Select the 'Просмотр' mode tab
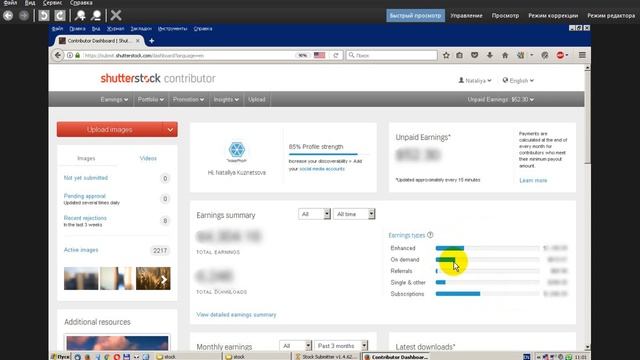The width and height of the screenshot is (640, 360). point(505,16)
